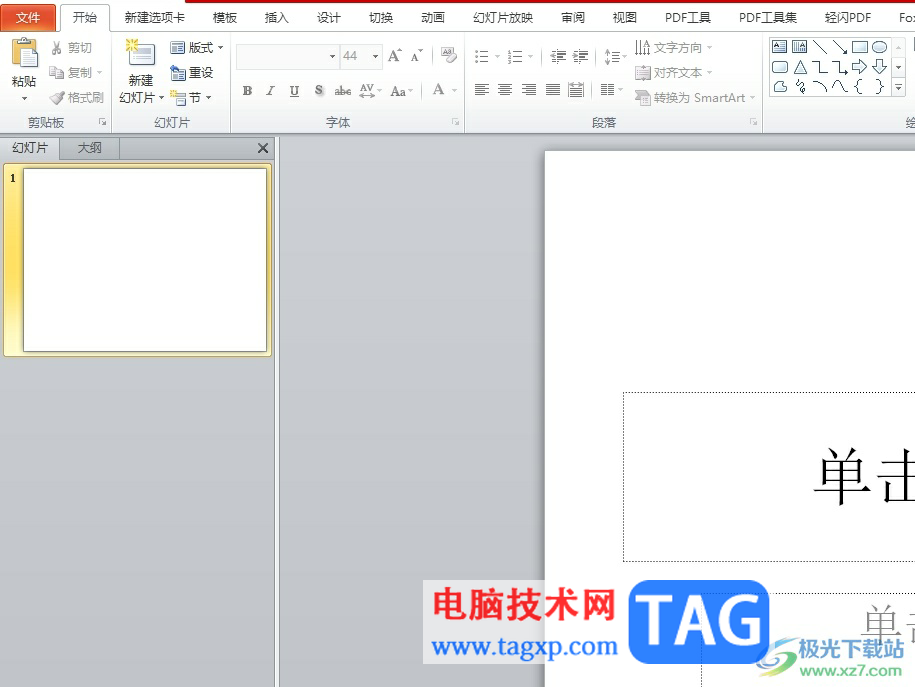The height and width of the screenshot is (687, 915).
Task: Open Align Text (对齐文本) dropdown
Action: click(674, 72)
